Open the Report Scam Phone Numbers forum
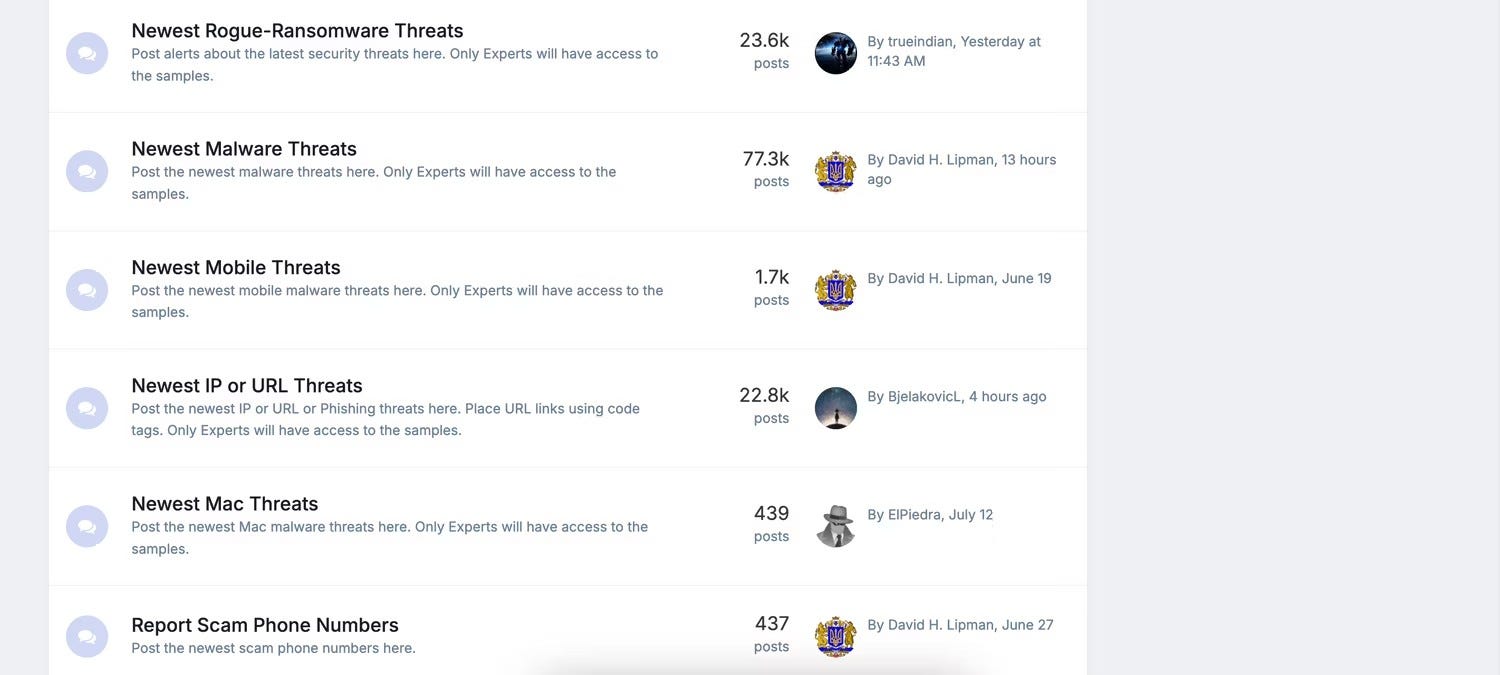 tap(265, 625)
